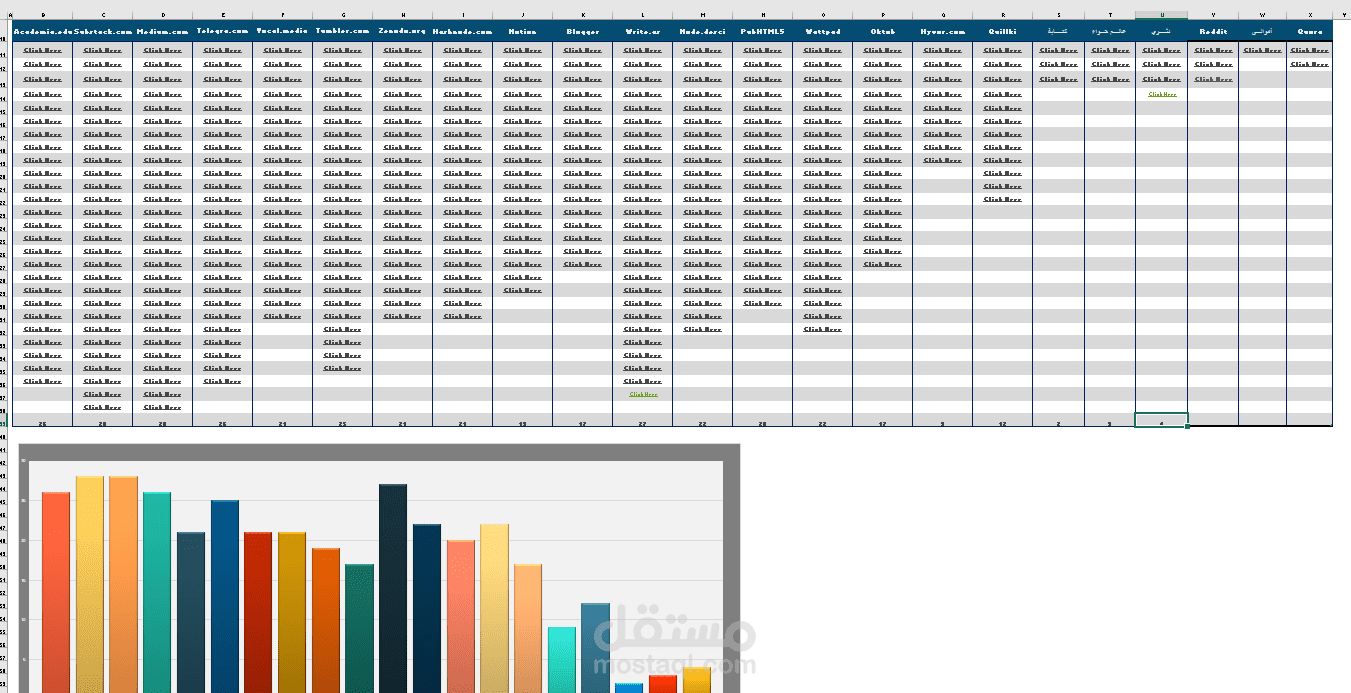
Task: Open first Click Here link under Academia.edu
Action: point(43,50)
